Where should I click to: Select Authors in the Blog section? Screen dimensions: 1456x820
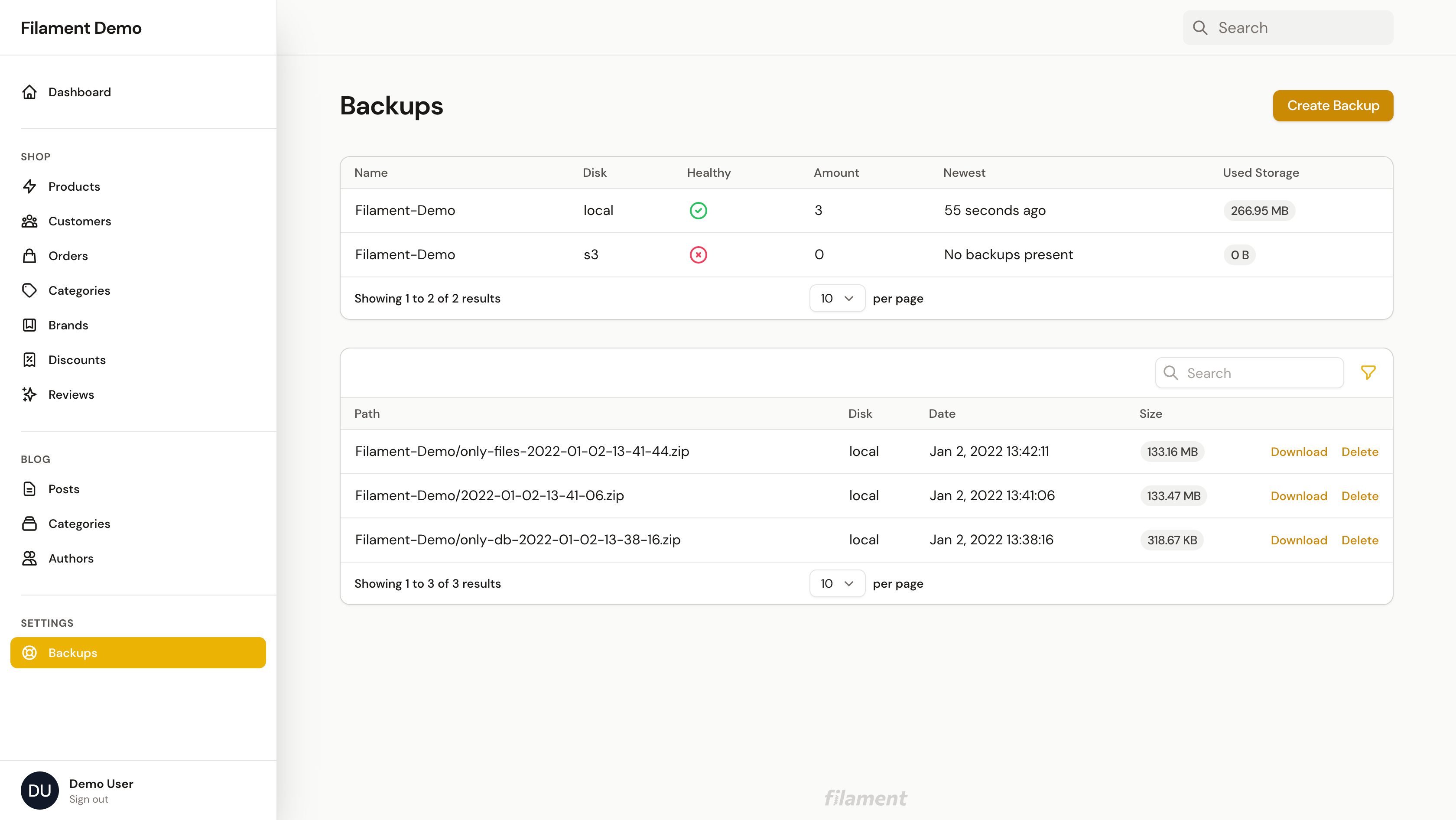71,558
